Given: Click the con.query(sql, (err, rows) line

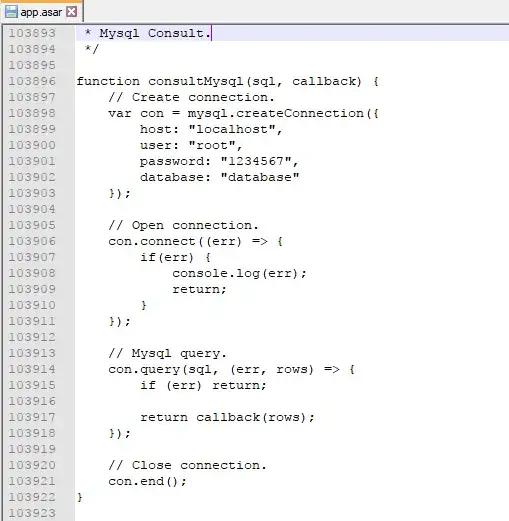Looking at the screenshot, I should click(231, 369).
